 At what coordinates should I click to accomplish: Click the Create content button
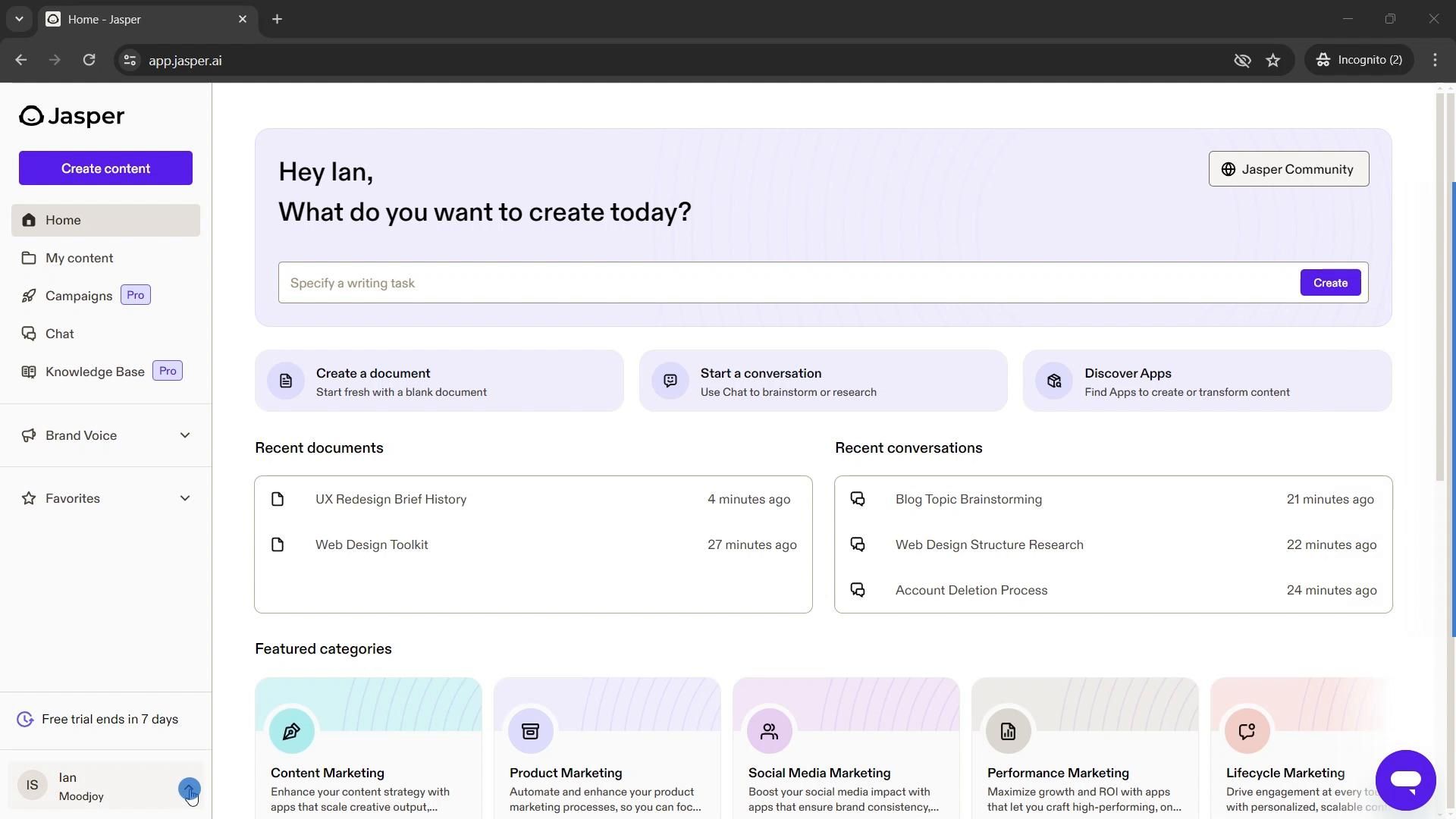[105, 167]
